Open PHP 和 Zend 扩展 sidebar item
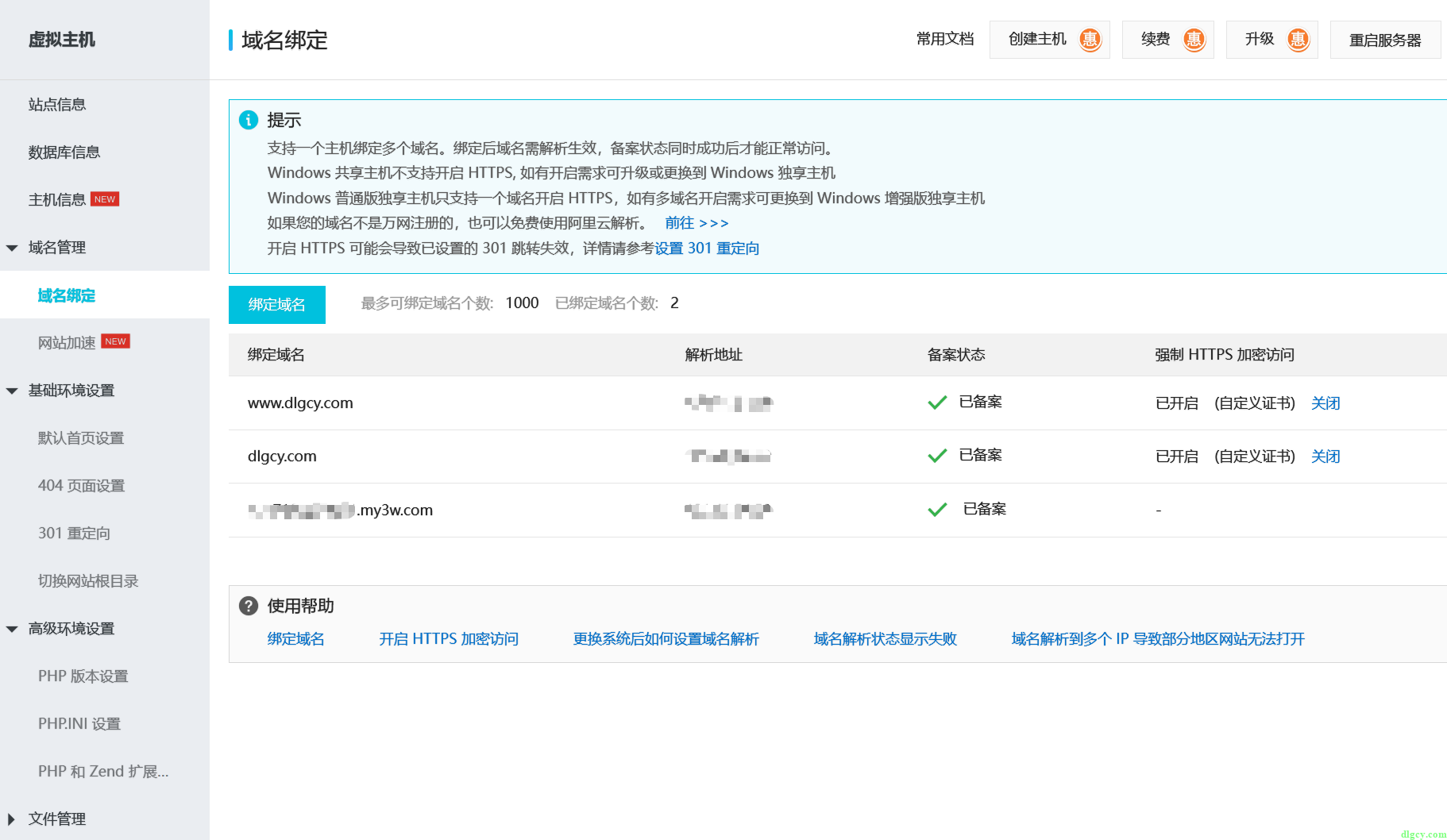Screen dimensions: 1447x840 click(105, 771)
